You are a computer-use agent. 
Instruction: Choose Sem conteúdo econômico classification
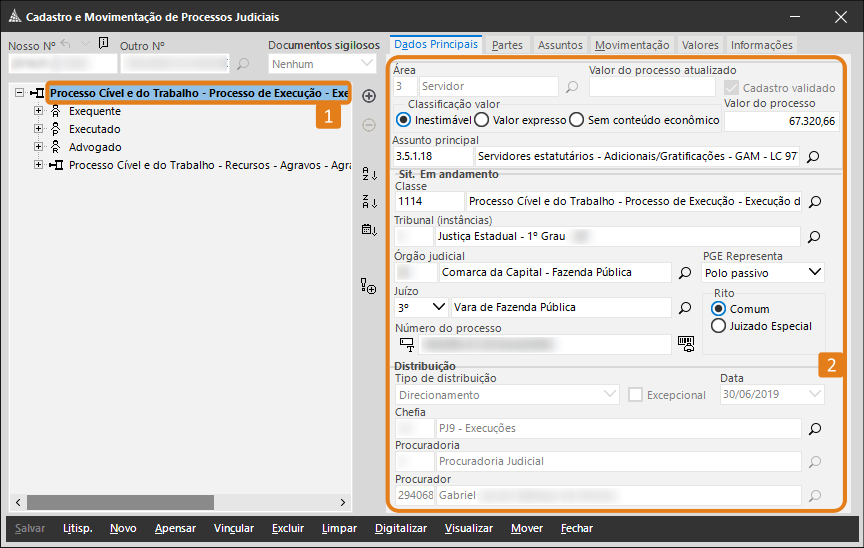click(x=576, y=120)
